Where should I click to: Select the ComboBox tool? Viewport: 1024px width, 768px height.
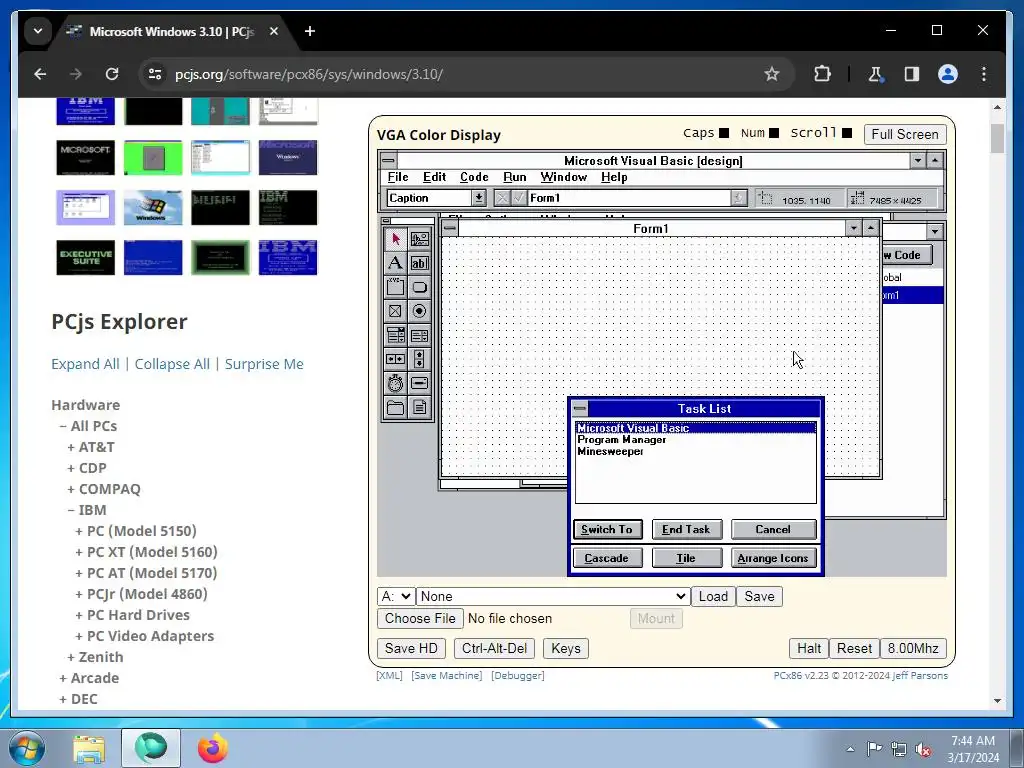[x=395, y=336]
